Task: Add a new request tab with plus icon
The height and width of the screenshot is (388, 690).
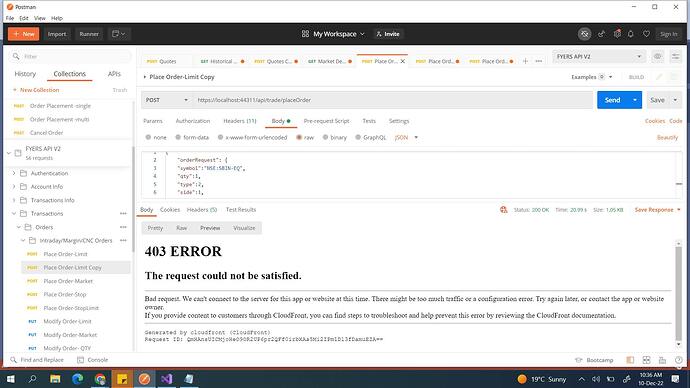Action: tap(525, 61)
